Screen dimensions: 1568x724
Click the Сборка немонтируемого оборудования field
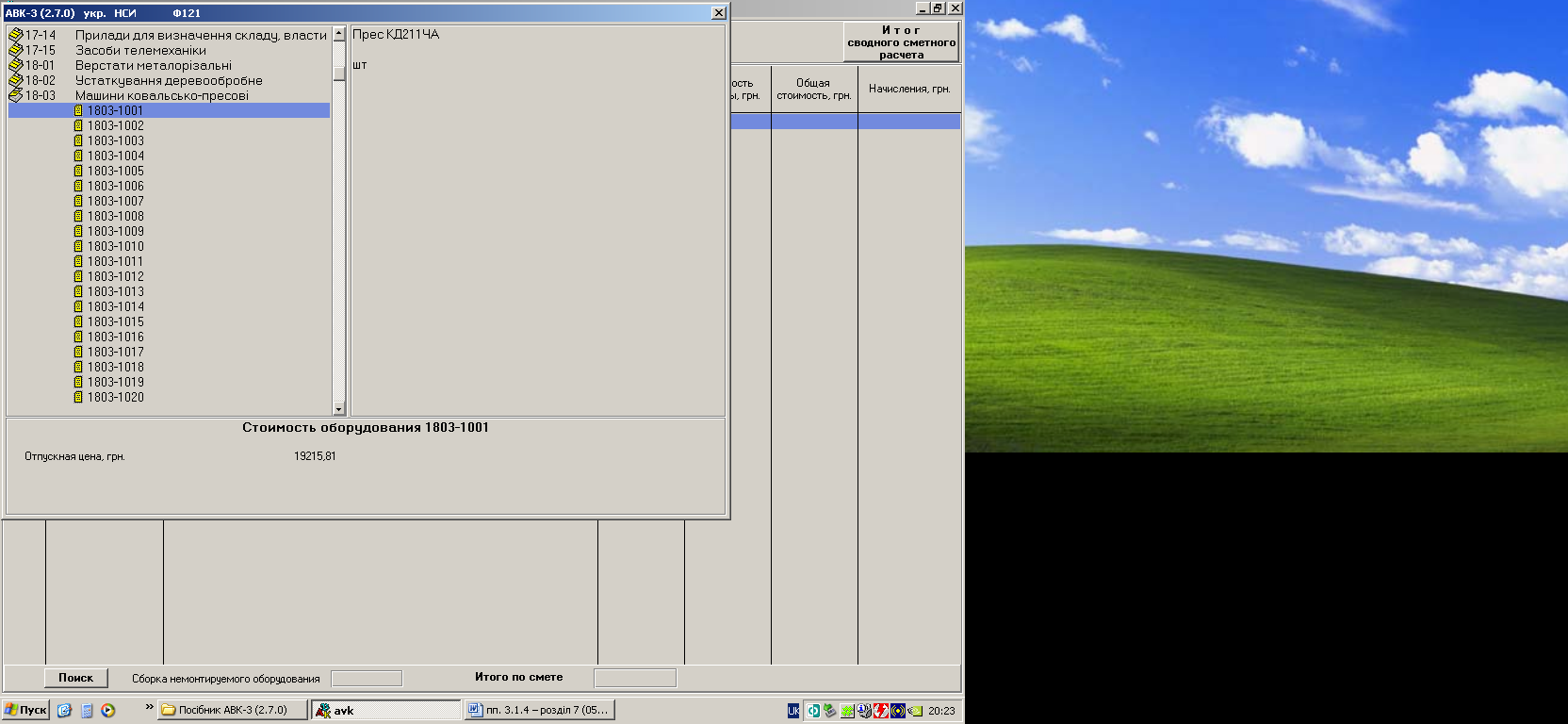click(367, 679)
